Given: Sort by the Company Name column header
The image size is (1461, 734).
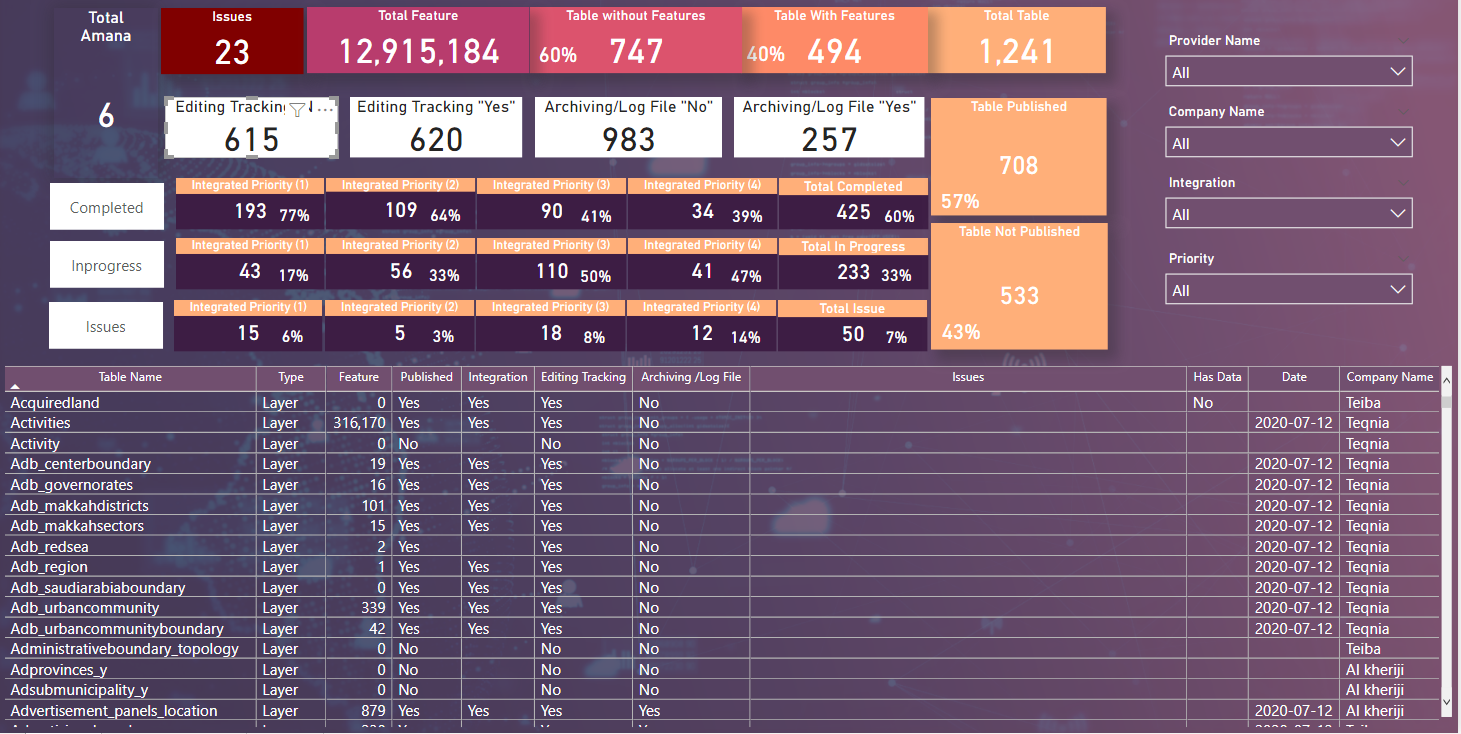Looking at the screenshot, I should click(x=1390, y=377).
